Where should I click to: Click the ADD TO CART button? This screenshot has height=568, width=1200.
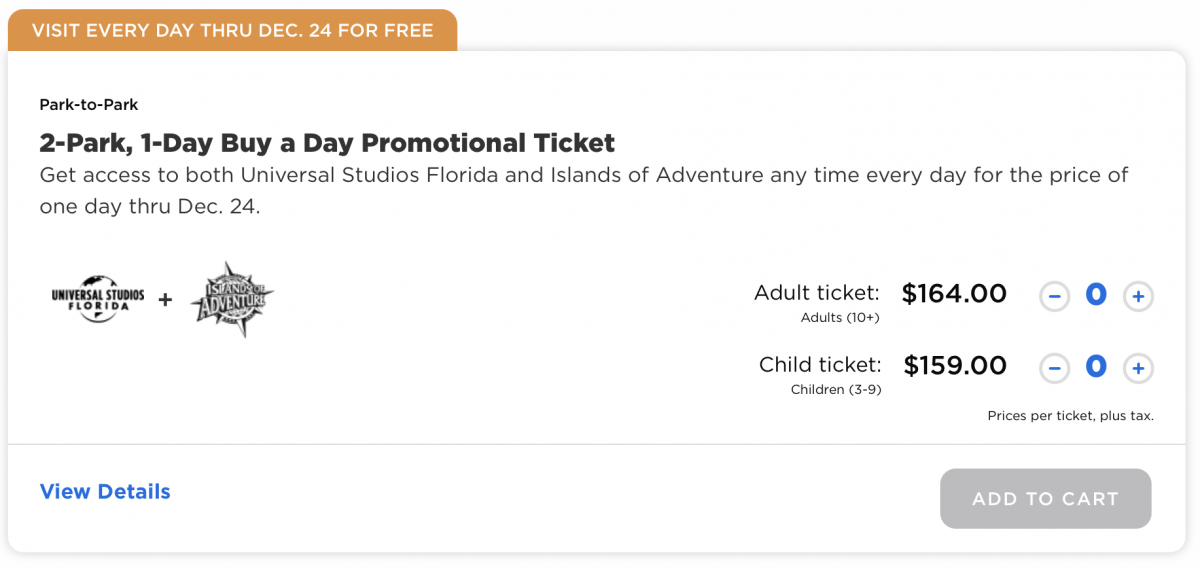pyautogui.click(x=1045, y=498)
